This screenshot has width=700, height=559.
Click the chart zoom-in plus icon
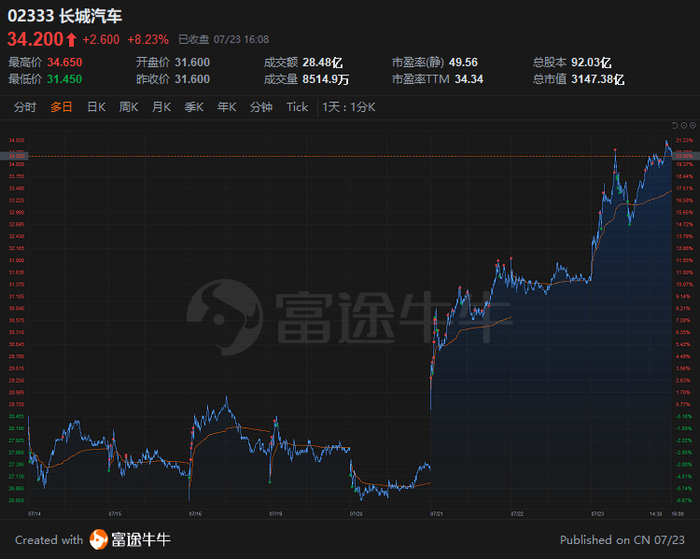point(692,125)
